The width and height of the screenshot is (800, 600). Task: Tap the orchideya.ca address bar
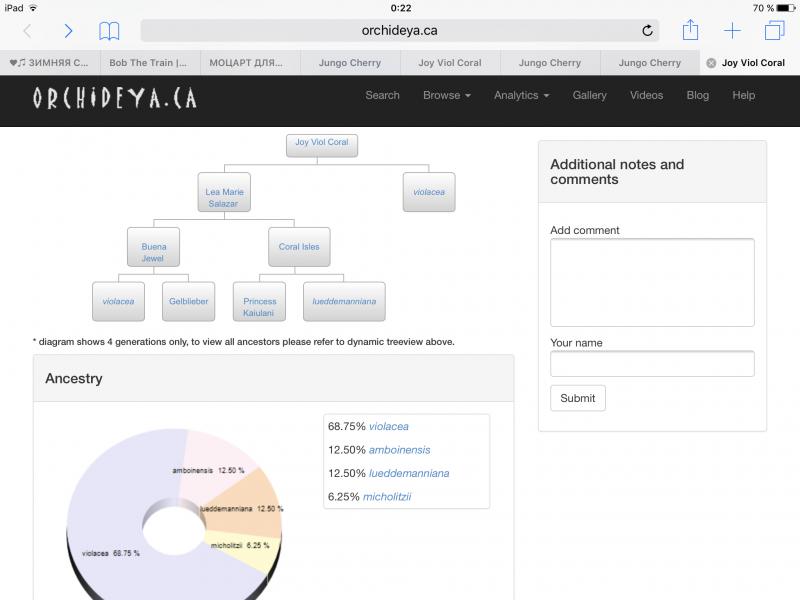[400, 31]
